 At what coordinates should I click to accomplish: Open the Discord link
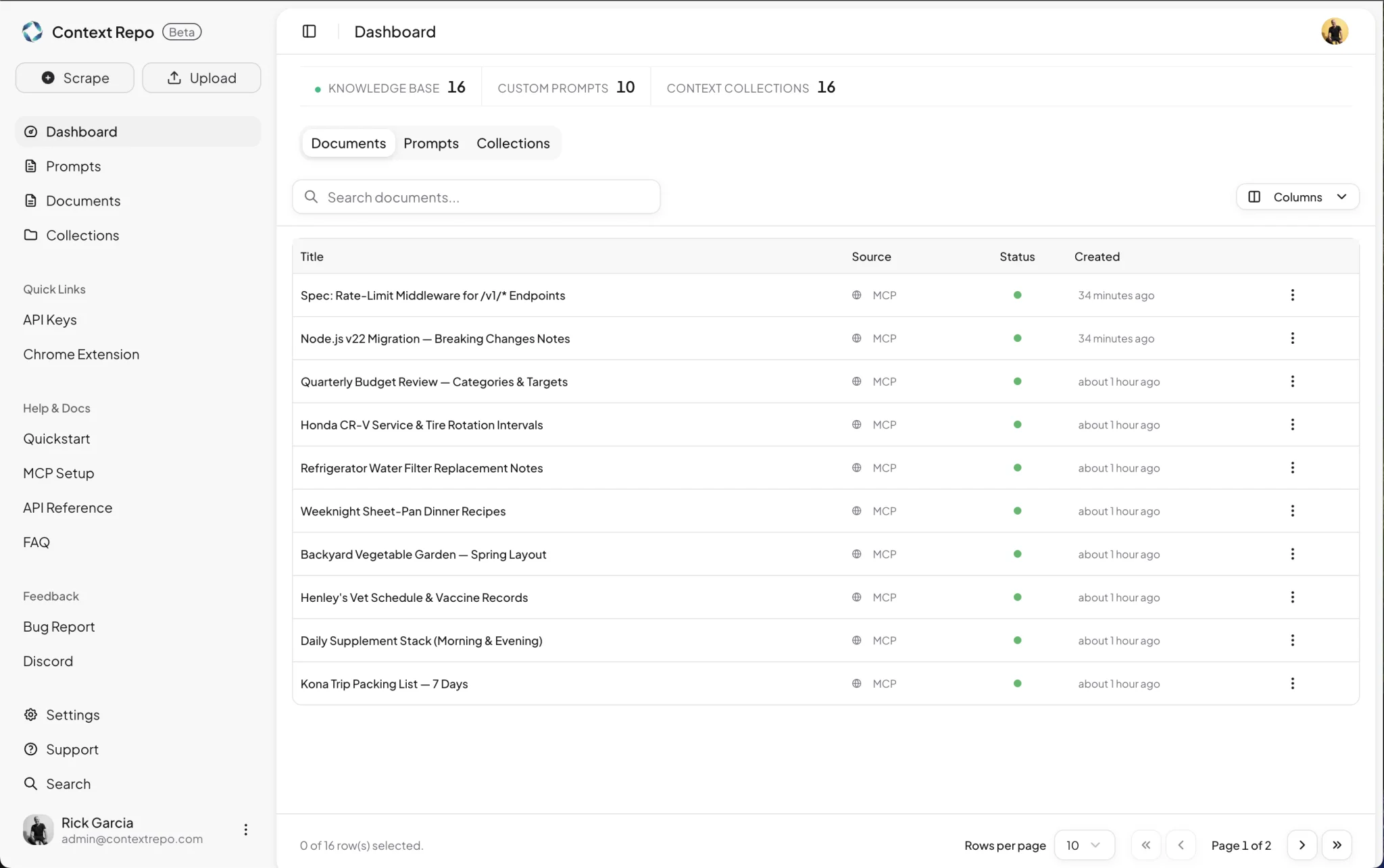(x=48, y=661)
